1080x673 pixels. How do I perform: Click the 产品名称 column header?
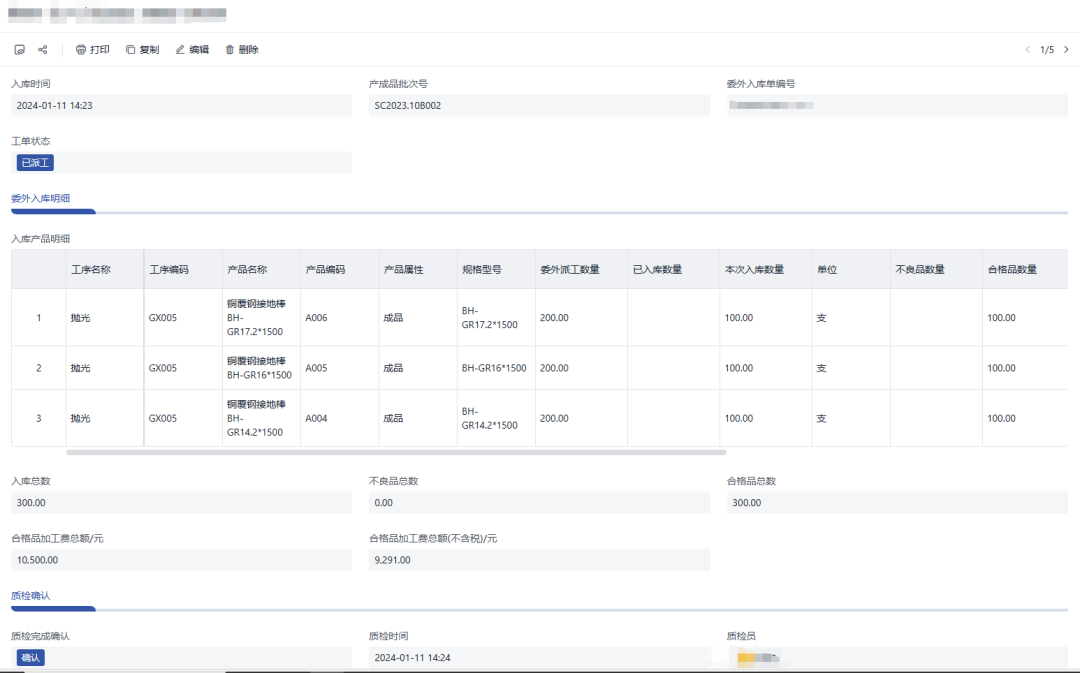click(247, 270)
